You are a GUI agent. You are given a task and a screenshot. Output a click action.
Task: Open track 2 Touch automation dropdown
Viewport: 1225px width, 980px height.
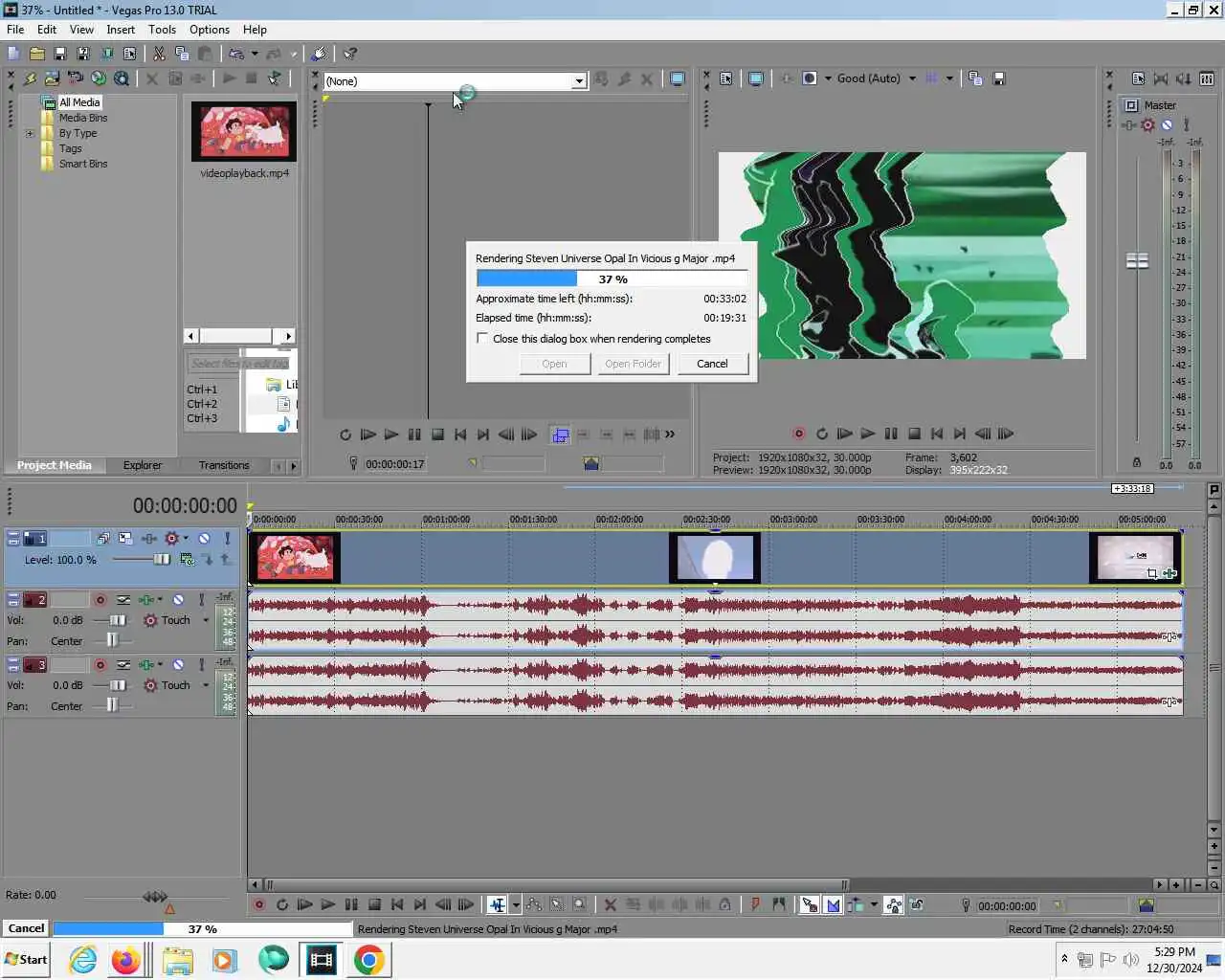pyautogui.click(x=205, y=620)
